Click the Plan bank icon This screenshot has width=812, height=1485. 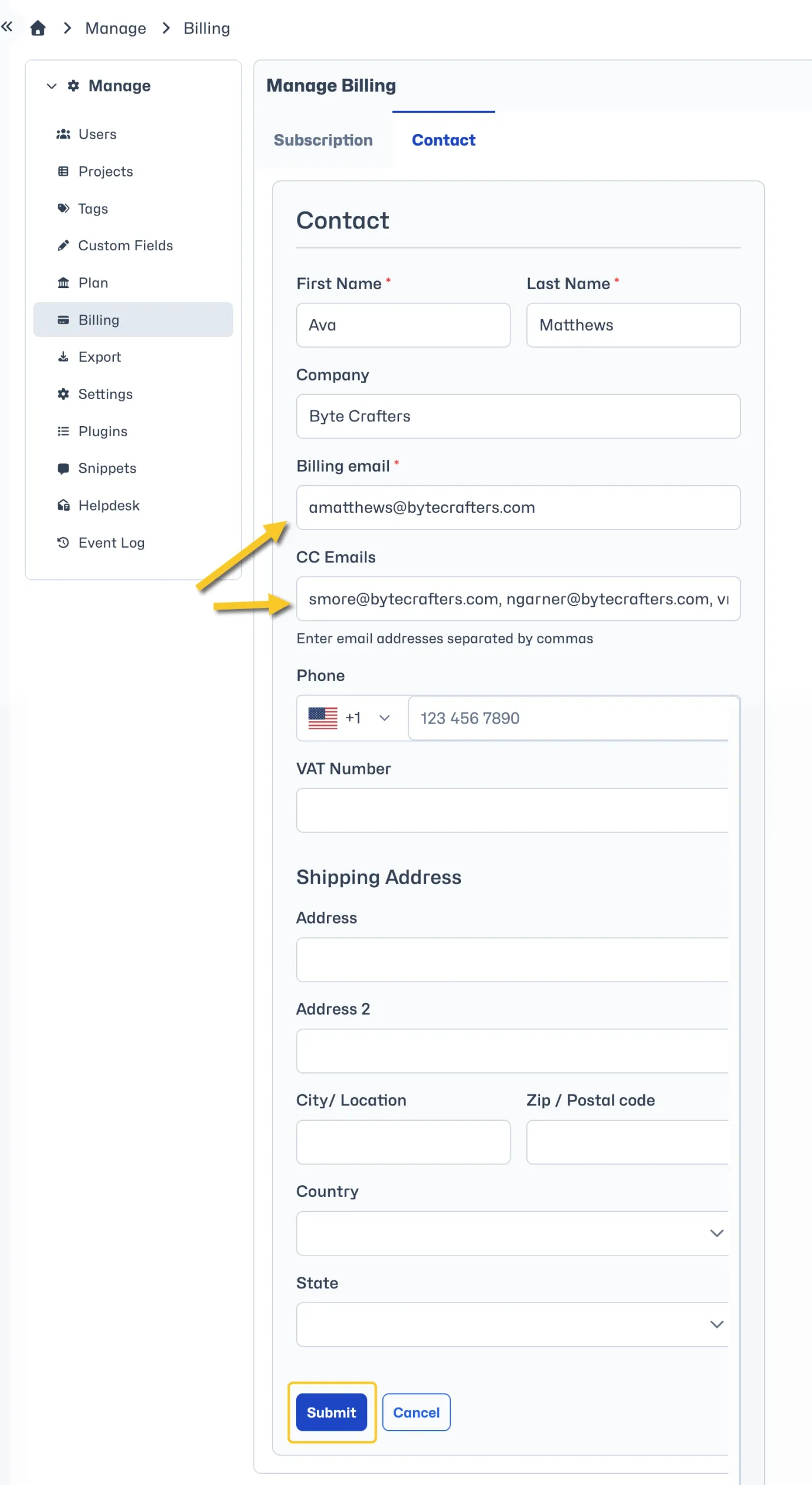click(x=63, y=283)
